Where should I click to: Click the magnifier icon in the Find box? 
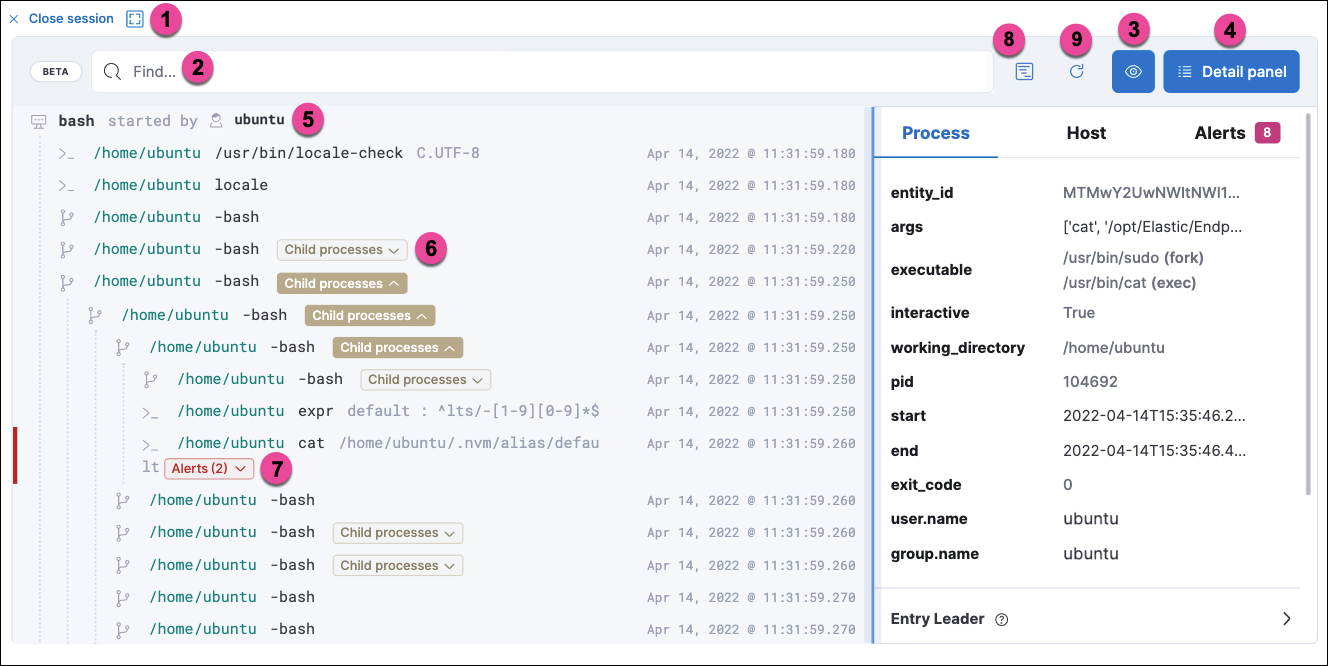pos(113,72)
